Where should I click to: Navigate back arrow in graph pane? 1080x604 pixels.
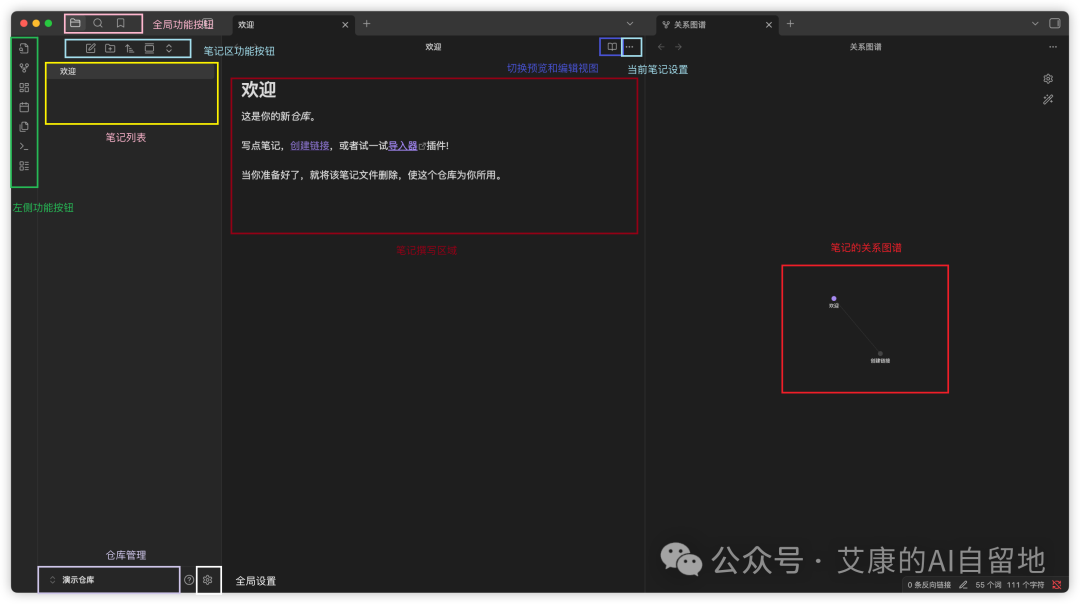[x=661, y=47]
